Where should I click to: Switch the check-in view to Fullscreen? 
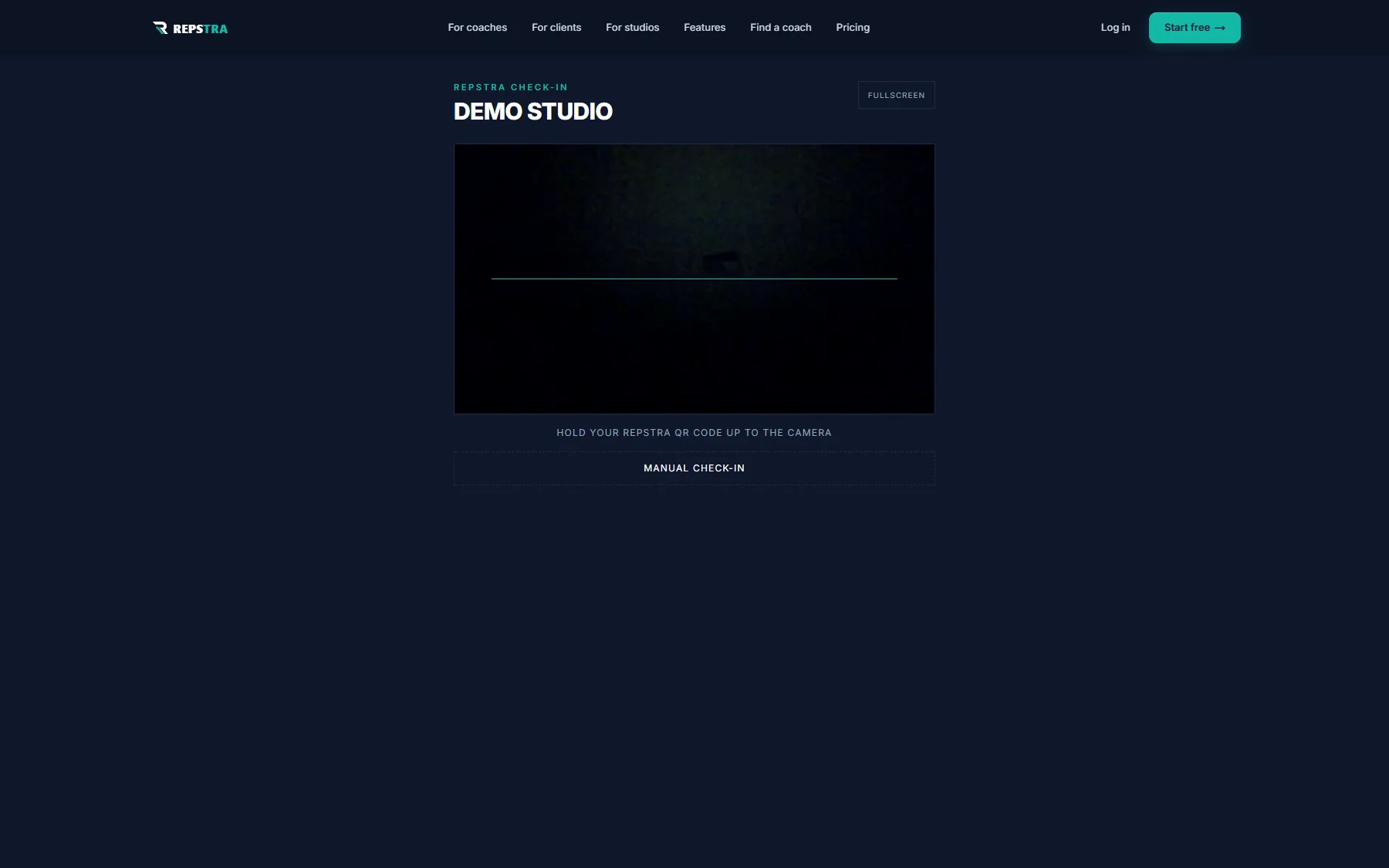click(x=897, y=95)
